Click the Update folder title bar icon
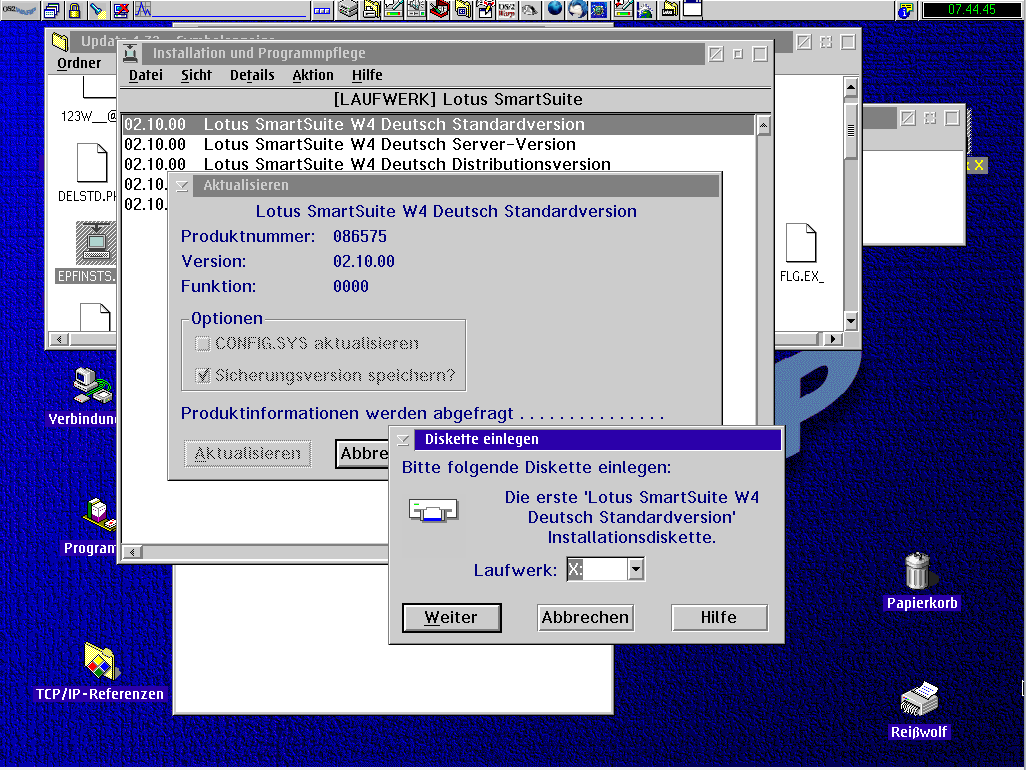The height and width of the screenshot is (770, 1026). point(60,41)
